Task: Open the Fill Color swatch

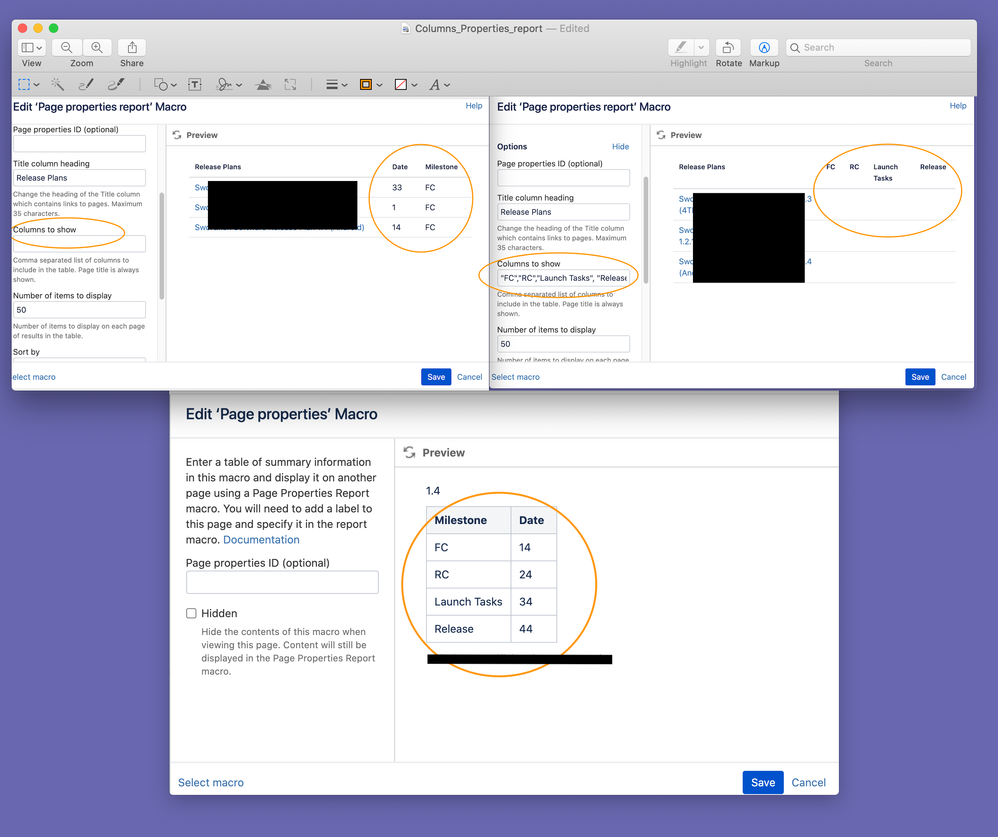Action: point(405,85)
